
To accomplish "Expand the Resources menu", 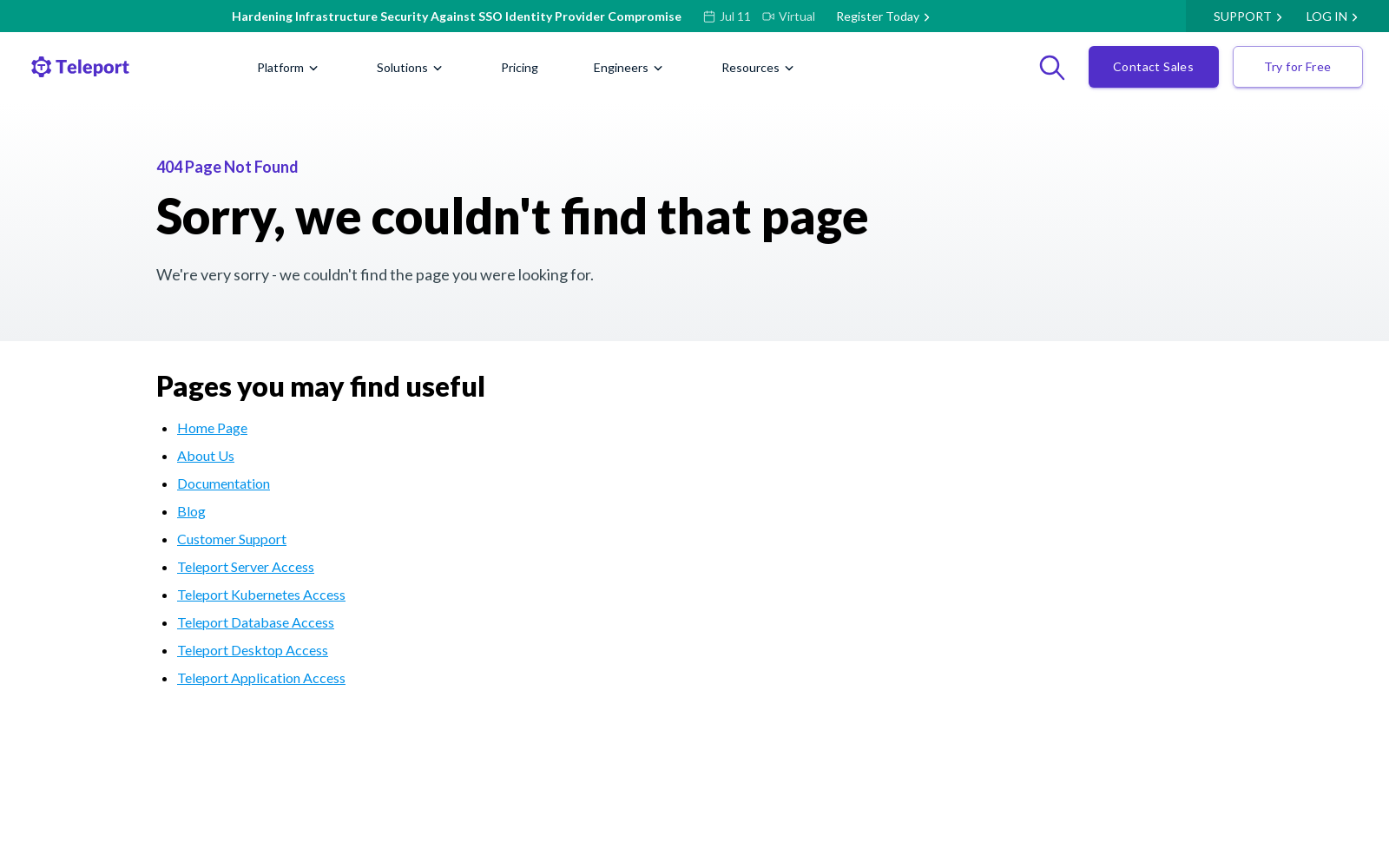I will pyautogui.click(x=758, y=68).
